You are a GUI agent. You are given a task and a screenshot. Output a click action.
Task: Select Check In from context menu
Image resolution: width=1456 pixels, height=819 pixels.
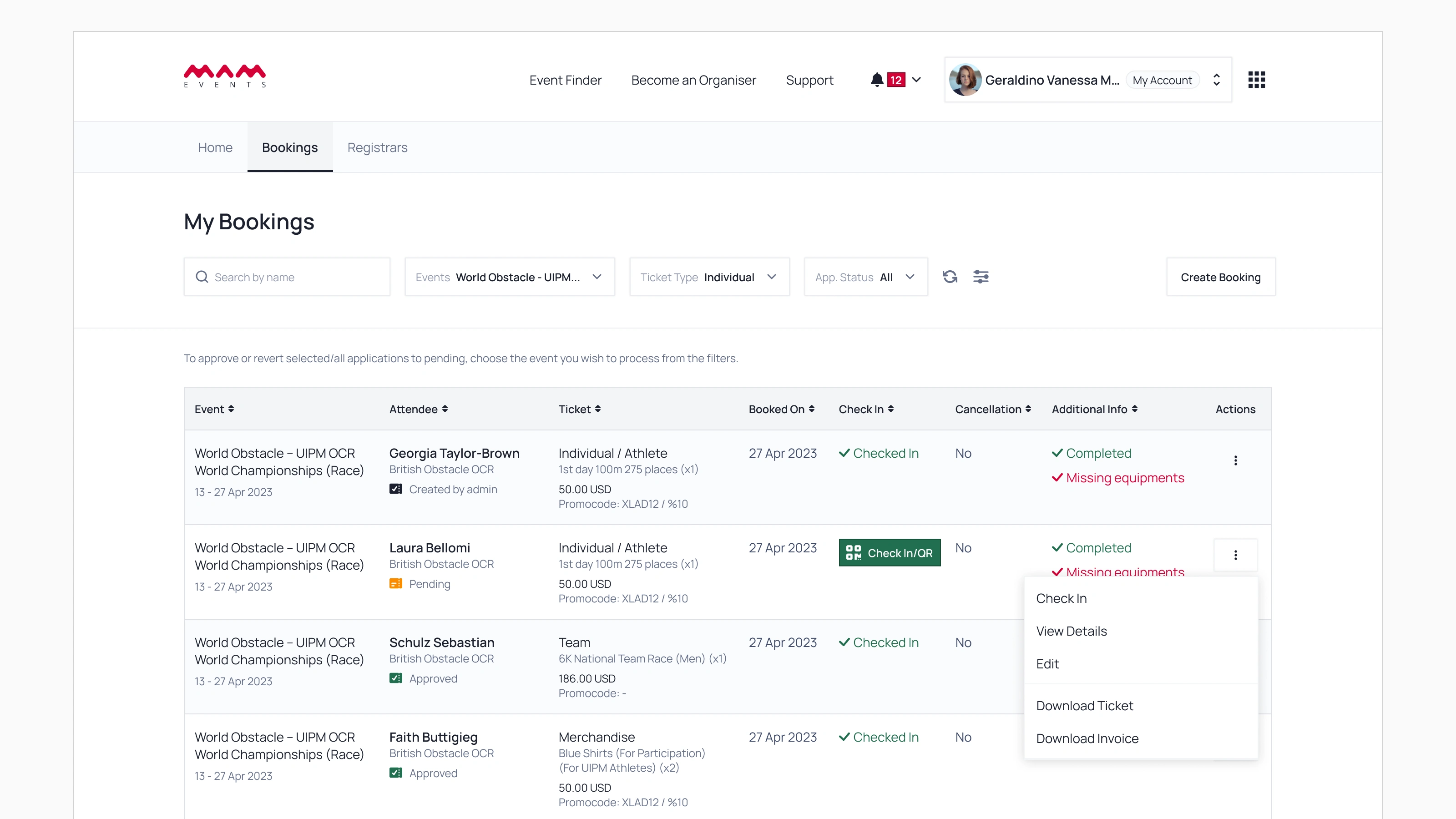[x=1141, y=599]
